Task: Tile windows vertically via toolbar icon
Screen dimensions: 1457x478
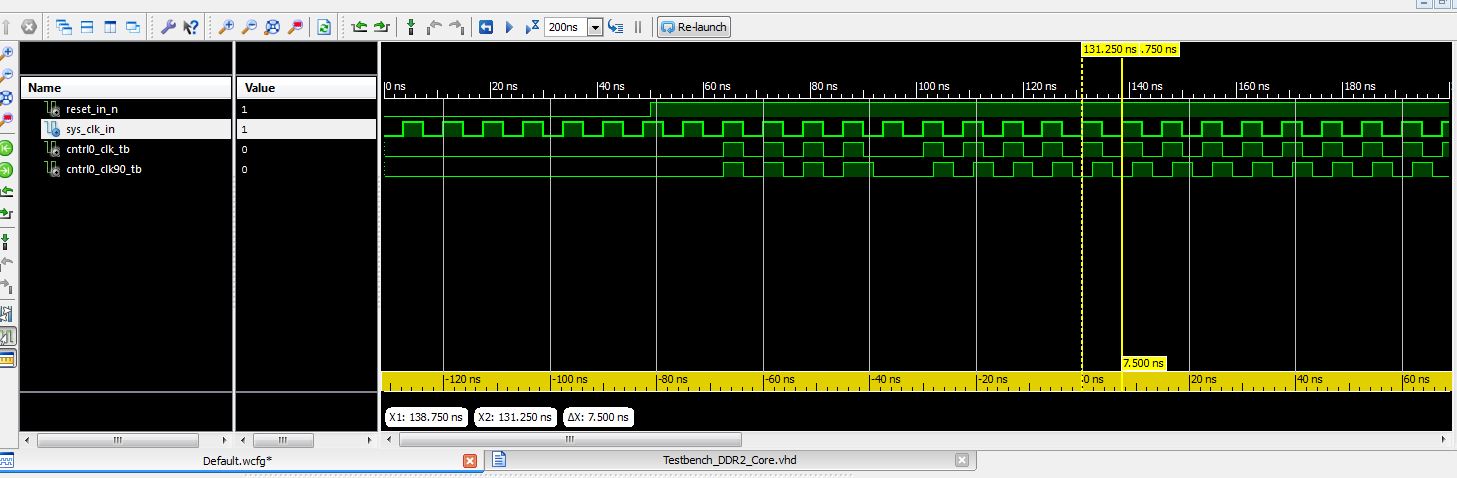Action: coord(110,27)
